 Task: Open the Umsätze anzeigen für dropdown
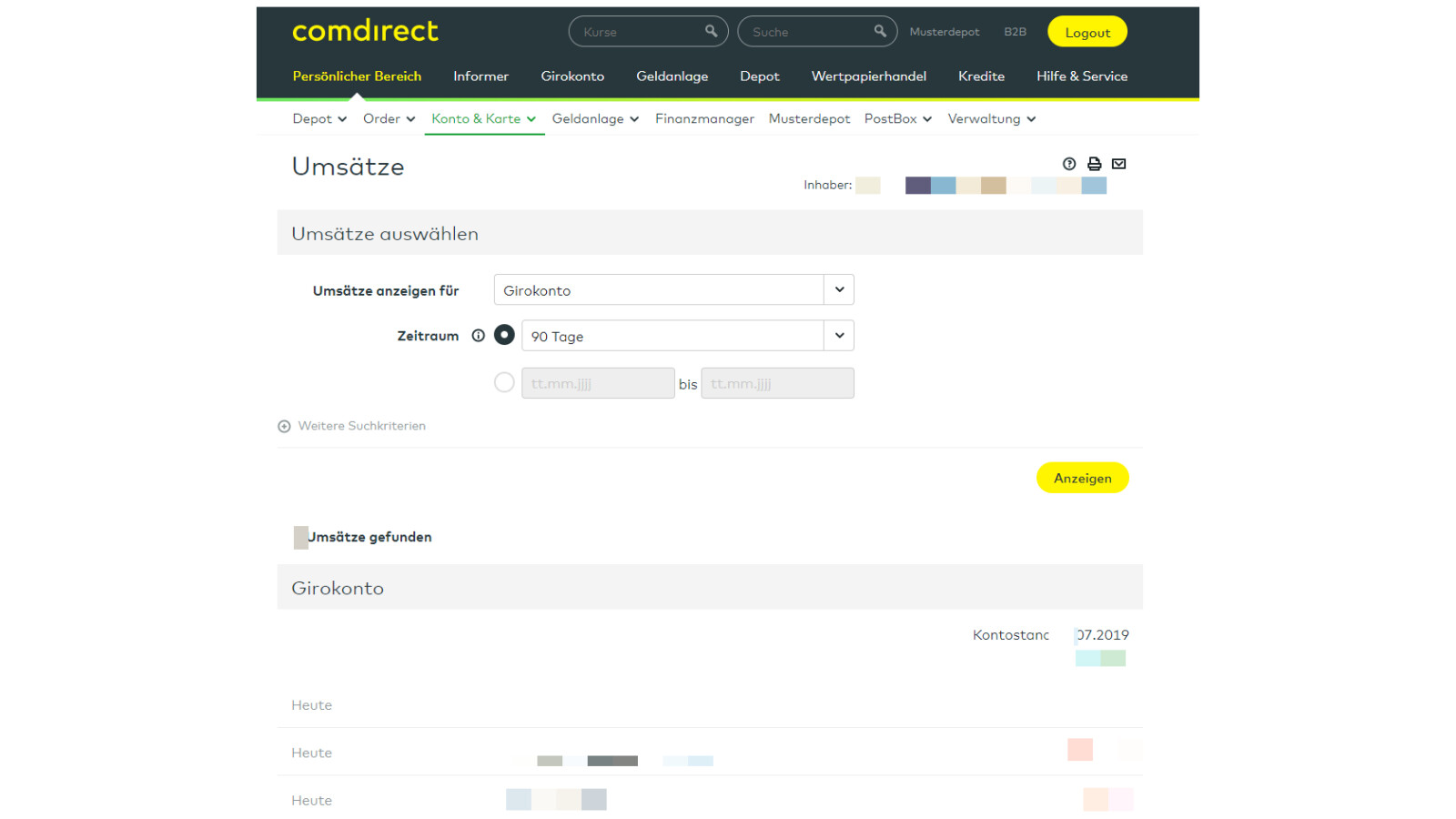click(x=838, y=289)
